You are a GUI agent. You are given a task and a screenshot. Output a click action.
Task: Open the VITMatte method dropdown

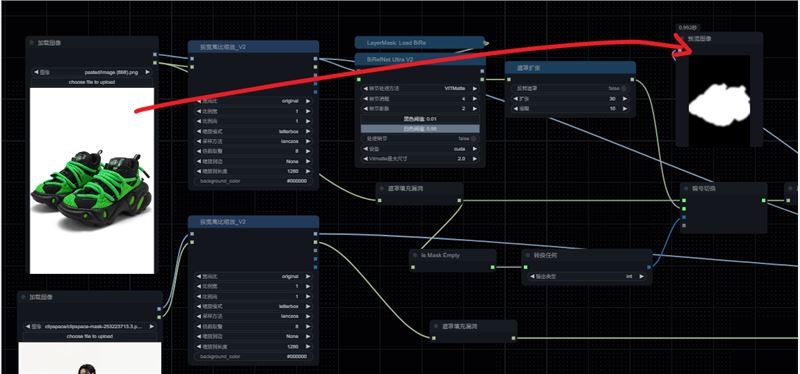click(x=420, y=88)
